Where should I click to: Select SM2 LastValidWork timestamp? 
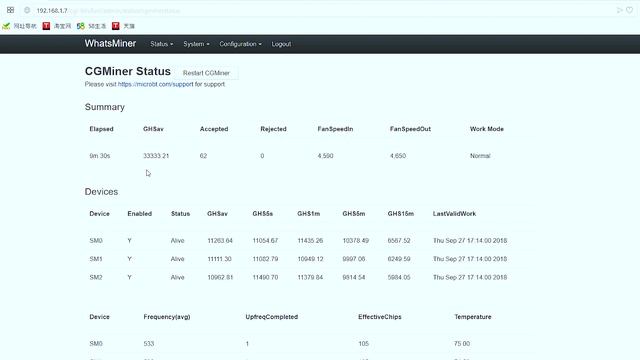click(x=470, y=278)
